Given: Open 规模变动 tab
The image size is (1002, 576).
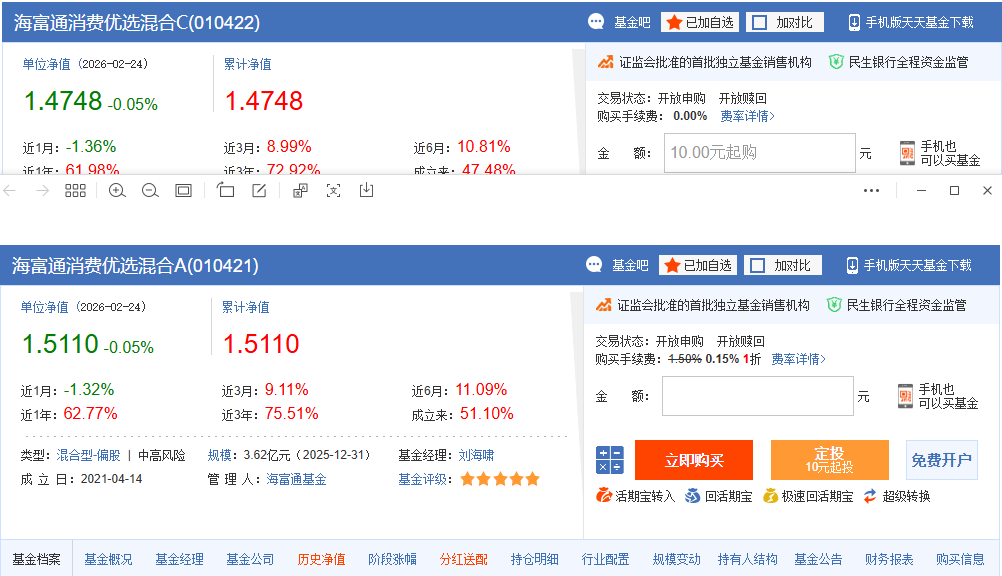Looking at the screenshot, I should [676, 559].
